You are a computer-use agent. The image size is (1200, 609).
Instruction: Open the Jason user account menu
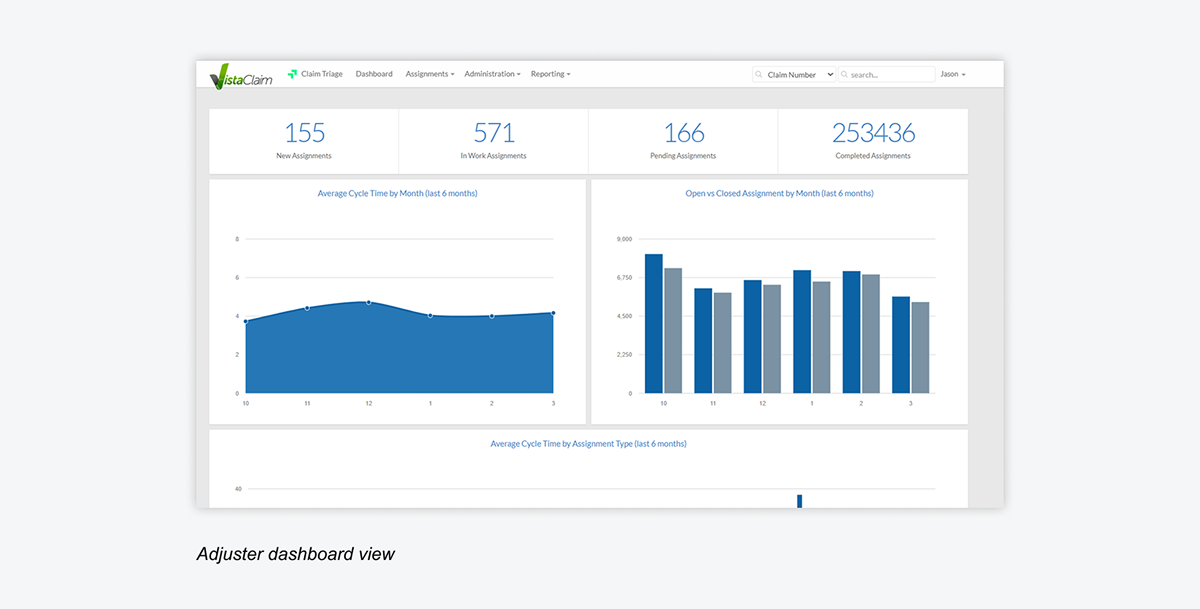pos(952,74)
